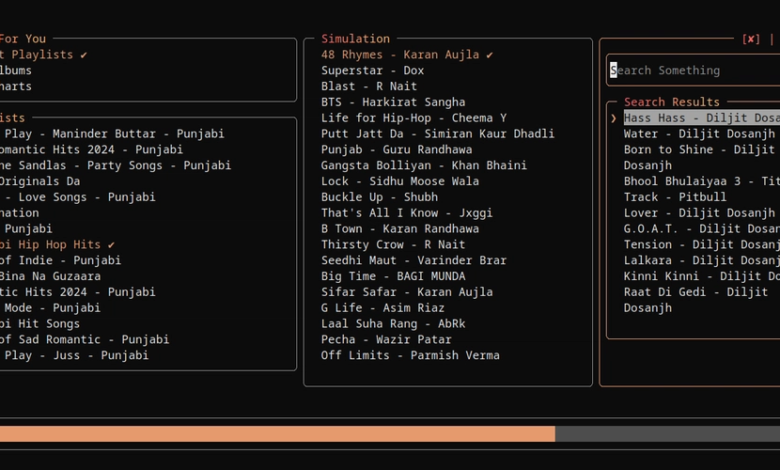Choose Raat Di Gedi search result
Viewport: 780px width, 470px height.
click(695, 300)
